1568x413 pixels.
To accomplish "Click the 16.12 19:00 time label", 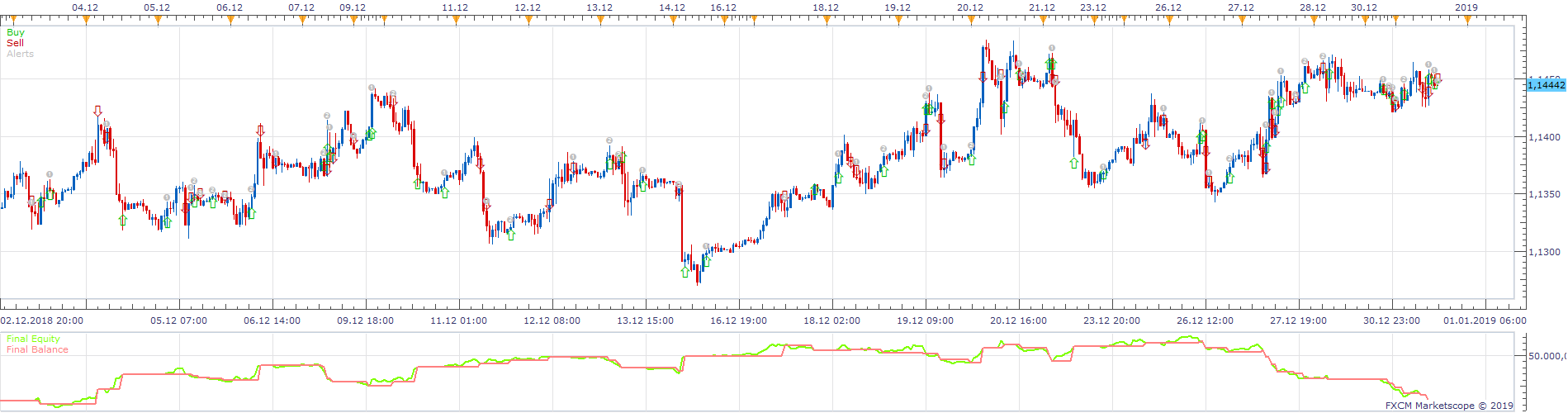I will [739, 320].
